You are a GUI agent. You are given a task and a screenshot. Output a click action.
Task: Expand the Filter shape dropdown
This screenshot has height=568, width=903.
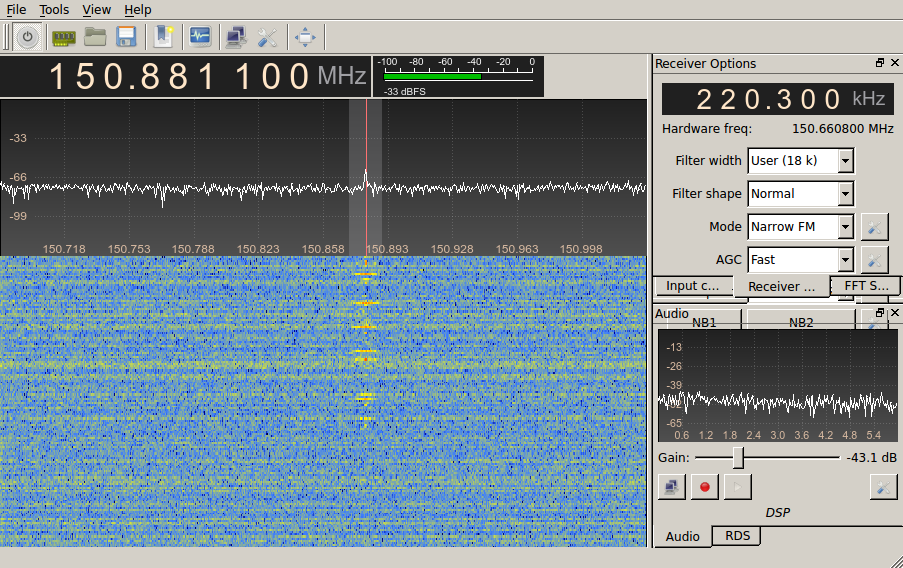point(800,193)
